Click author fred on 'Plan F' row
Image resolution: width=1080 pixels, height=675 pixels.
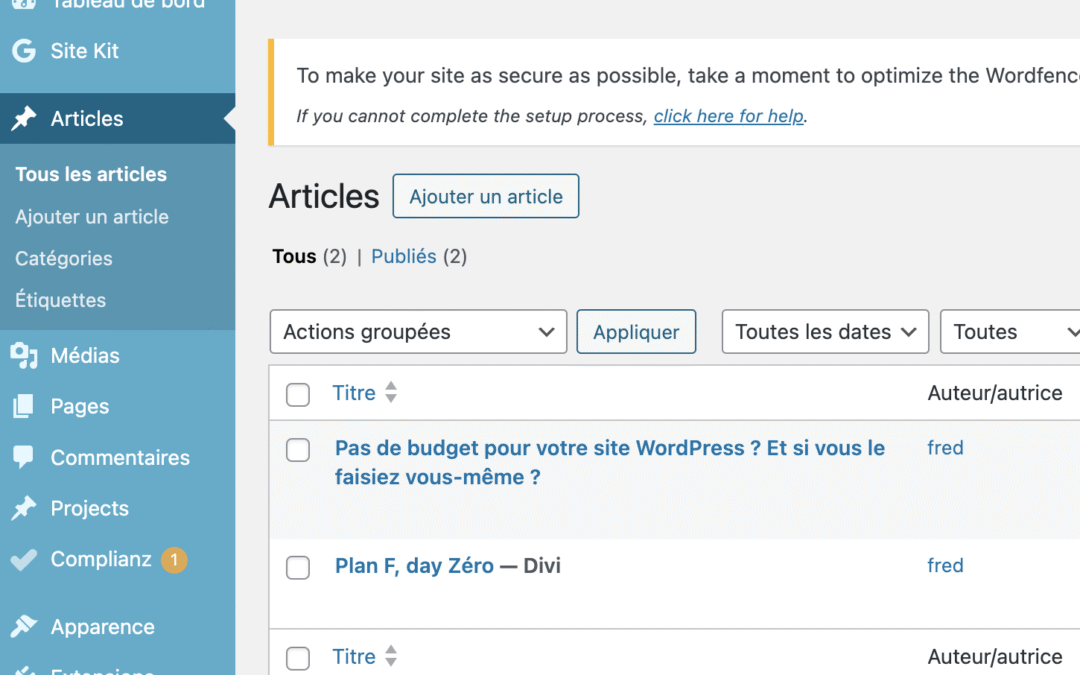tap(945, 565)
